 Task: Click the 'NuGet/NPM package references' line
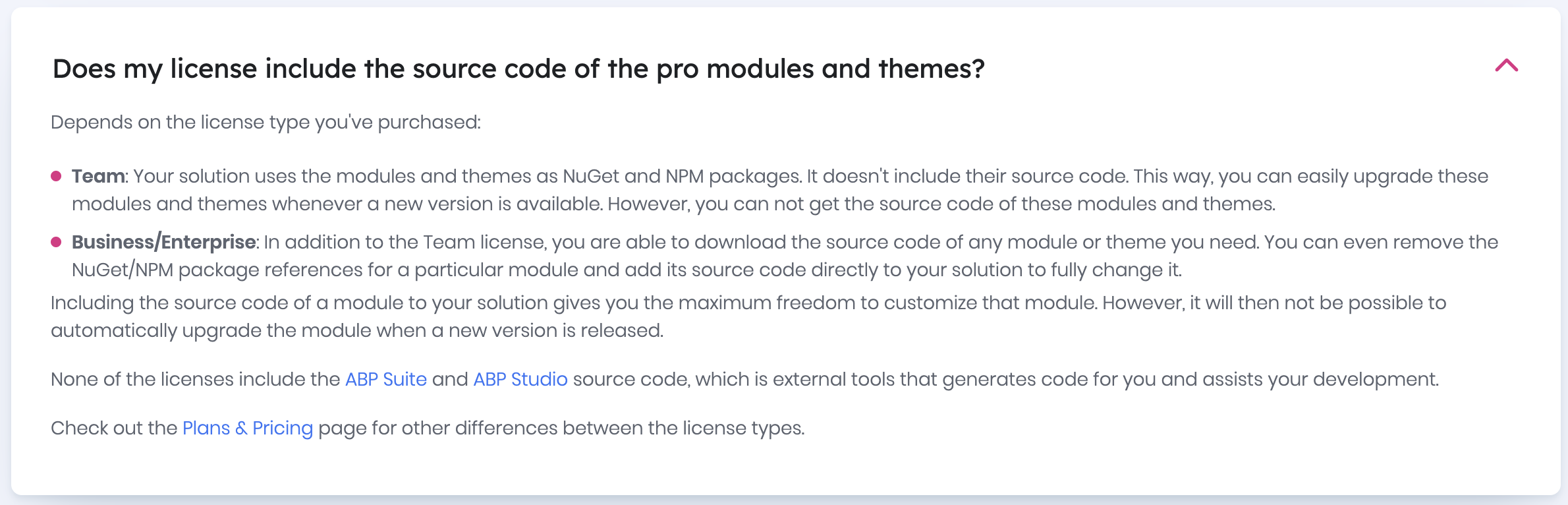click(x=627, y=270)
